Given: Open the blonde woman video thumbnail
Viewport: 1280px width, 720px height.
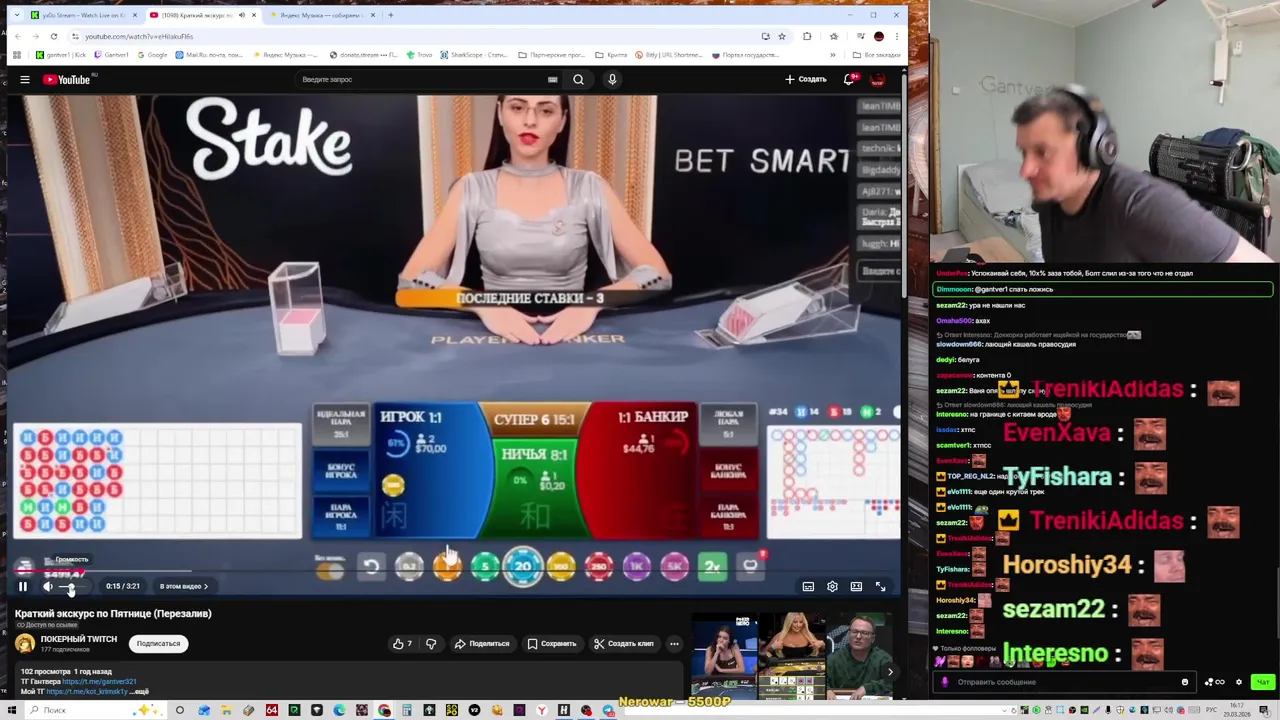Looking at the screenshot, I should click(x=791, y=655).
